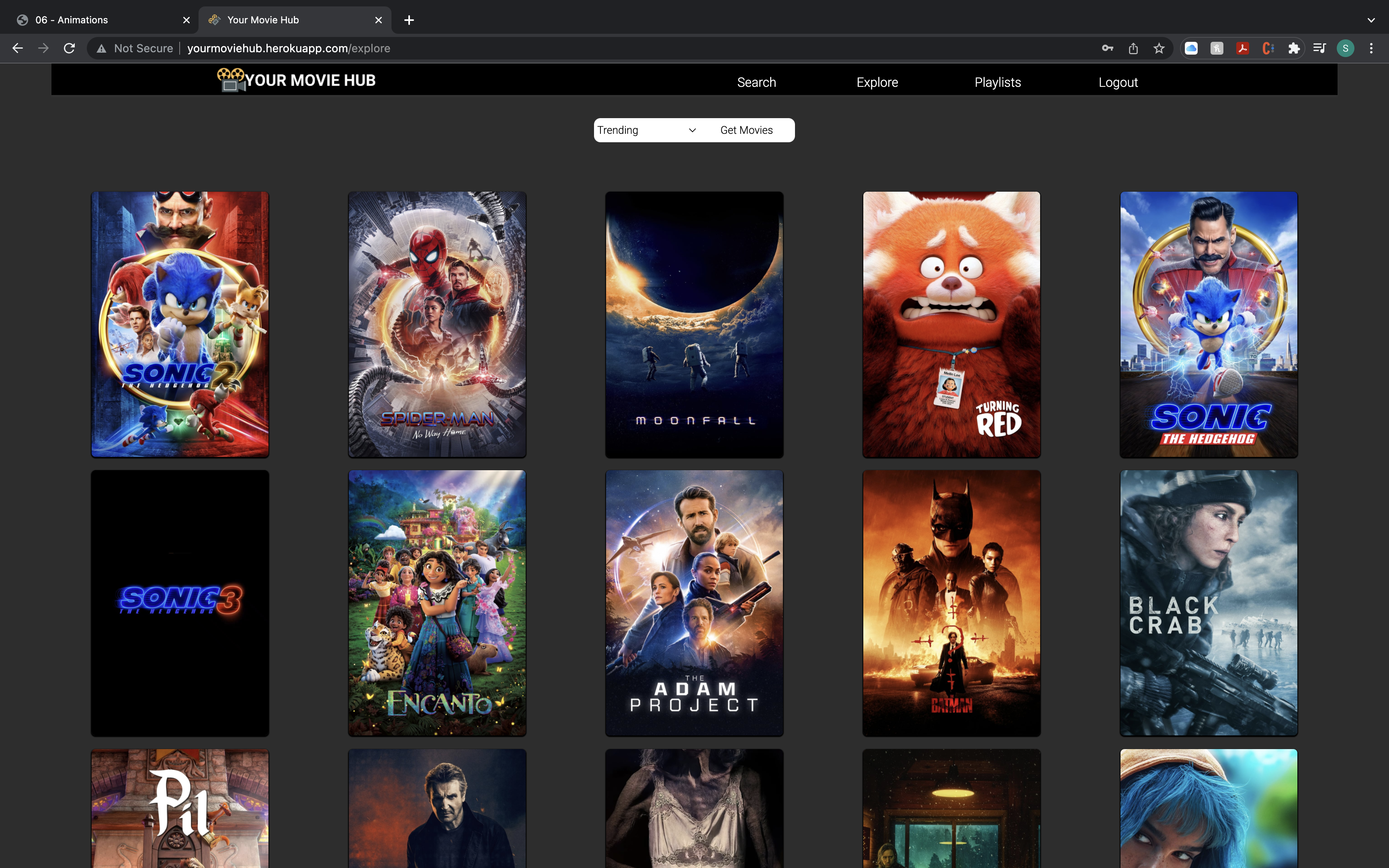
Task: Open the Sonic 2 movie poster
Action: [x=180, y=324]
